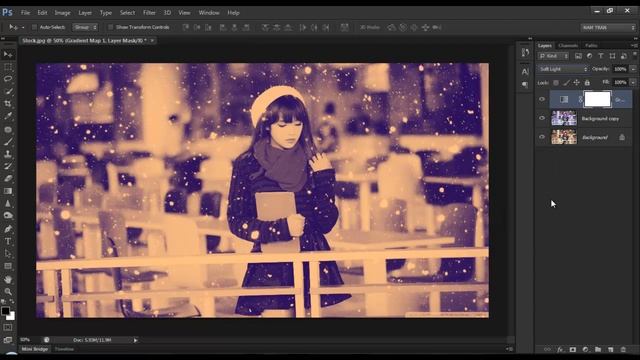Select the Rectangular Marquee tool
640x360 pixels.
pyautogui.click(x=8, y=67)
